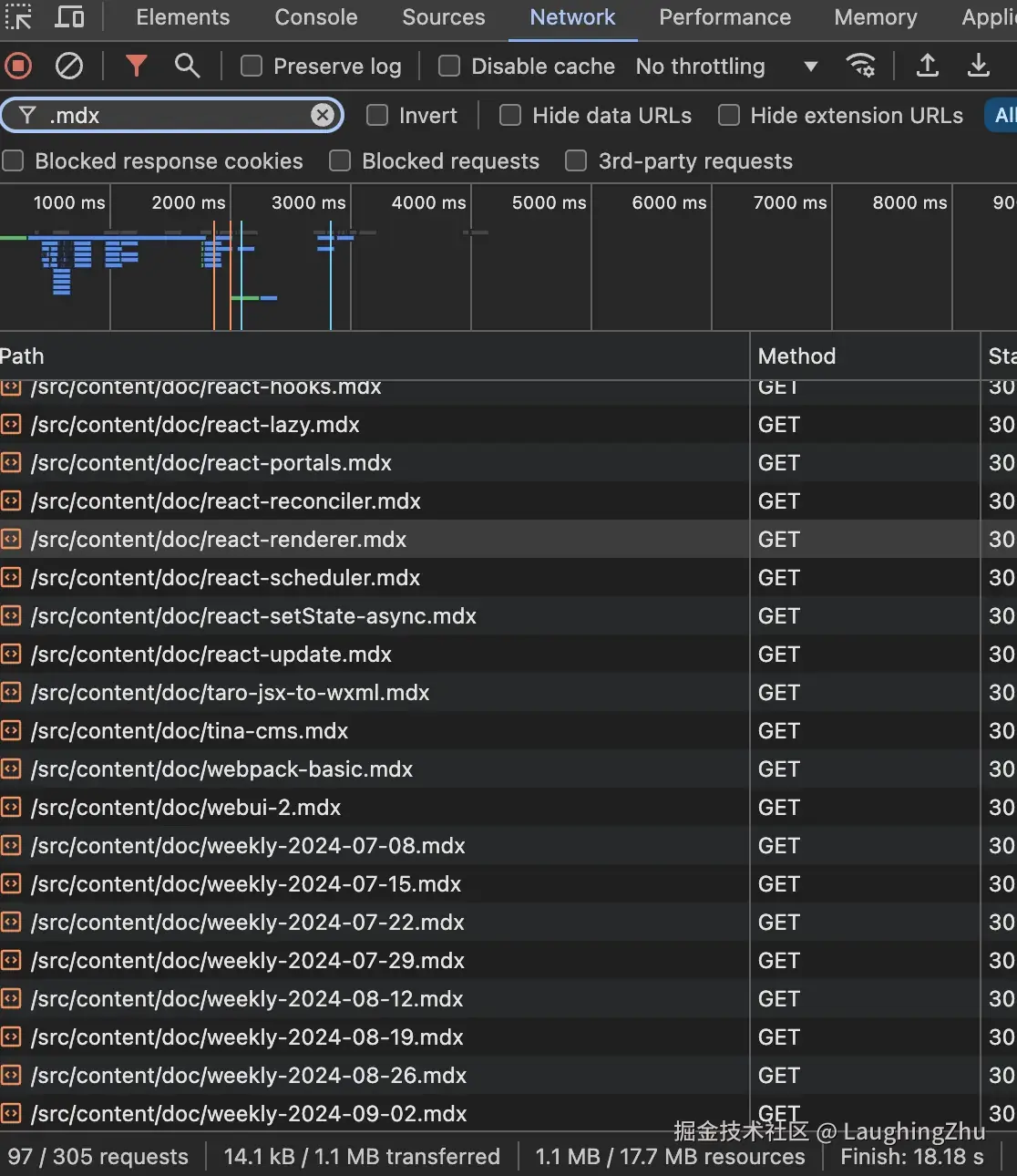Viewport: 1017px width, 1176px height.
Task: Stop recording network log
Action: point(18,66)
